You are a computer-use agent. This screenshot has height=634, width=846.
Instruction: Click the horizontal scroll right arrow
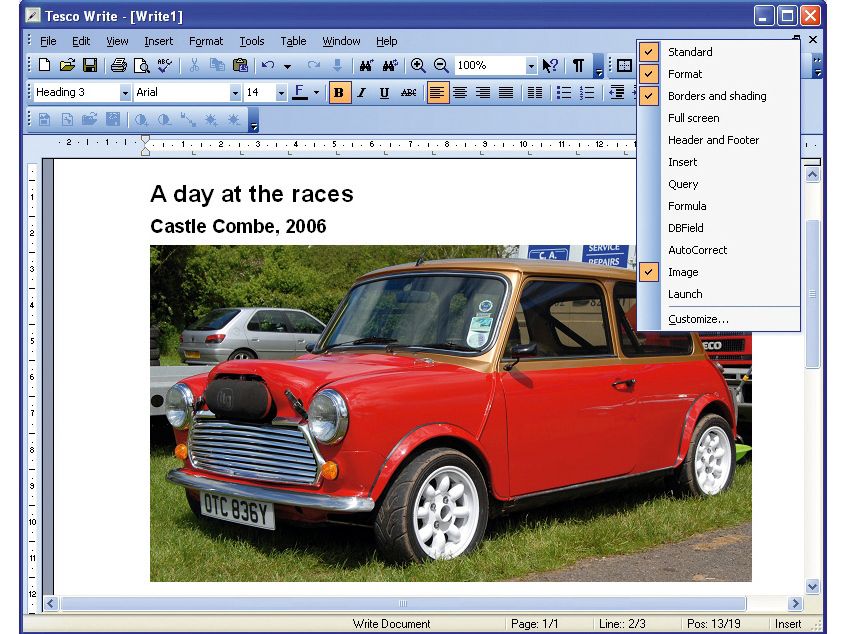pyautogui.click(x=794, y=603)
